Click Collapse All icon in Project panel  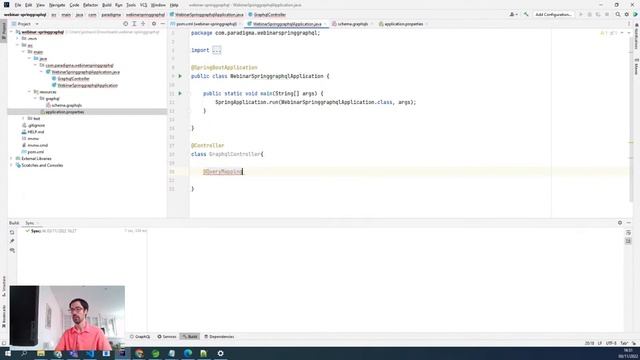(143, 24)
